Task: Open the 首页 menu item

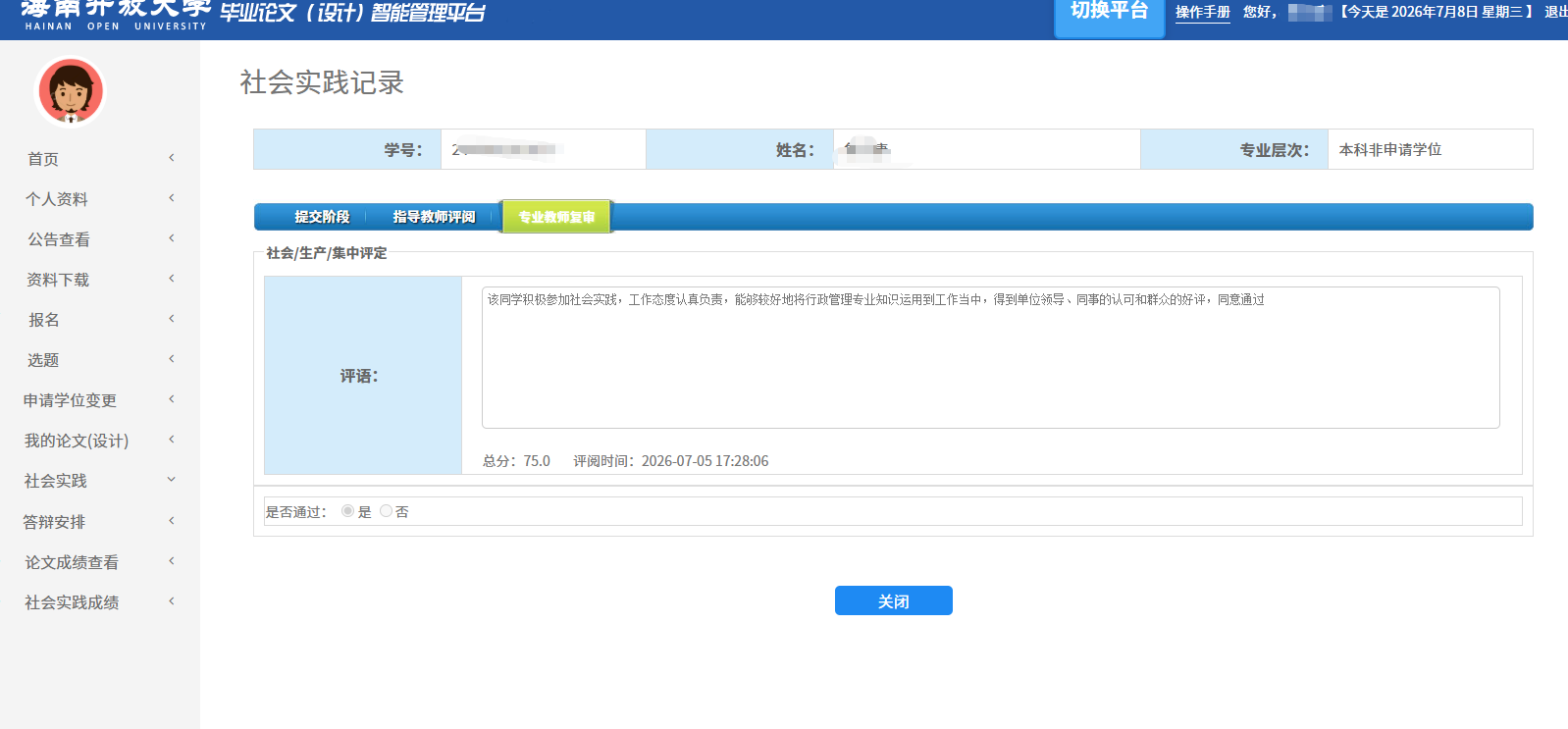Action: click(43, 159)
